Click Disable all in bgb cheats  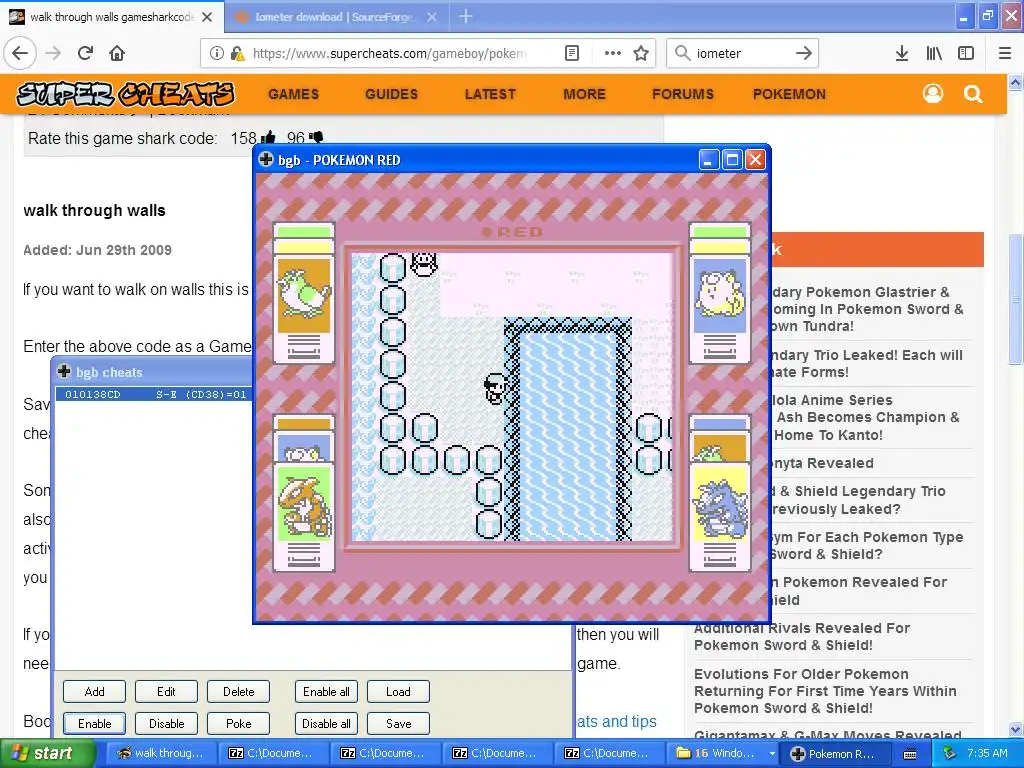point(326,724)
